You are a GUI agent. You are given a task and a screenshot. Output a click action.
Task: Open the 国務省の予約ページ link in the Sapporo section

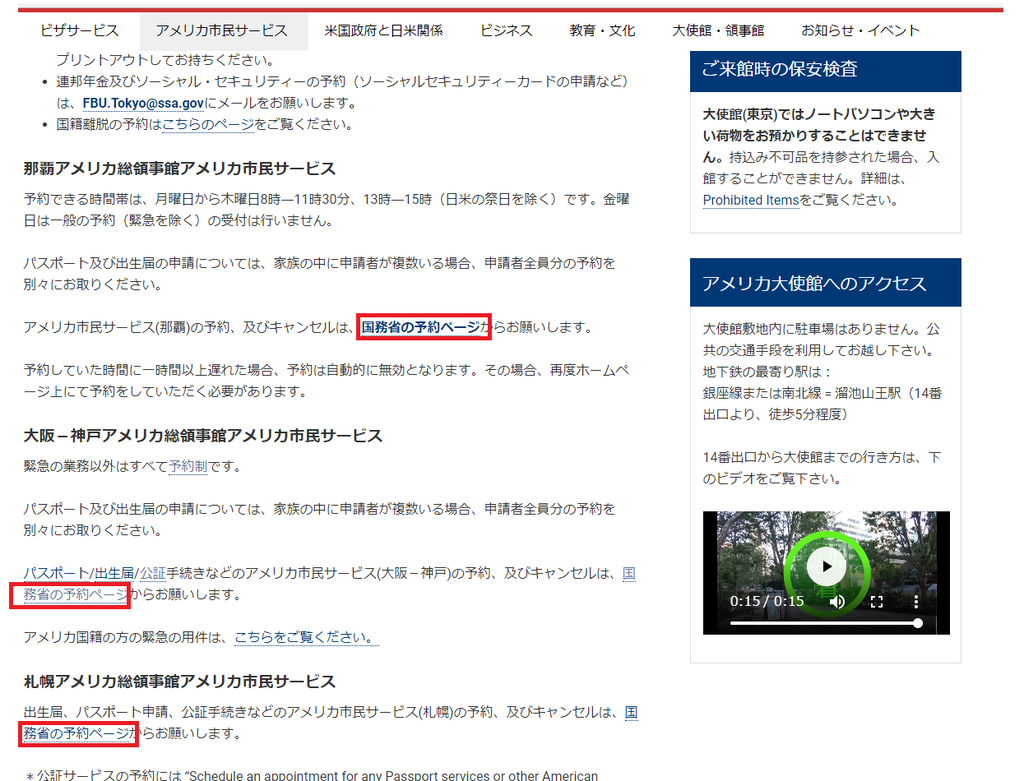click(77, 735)
